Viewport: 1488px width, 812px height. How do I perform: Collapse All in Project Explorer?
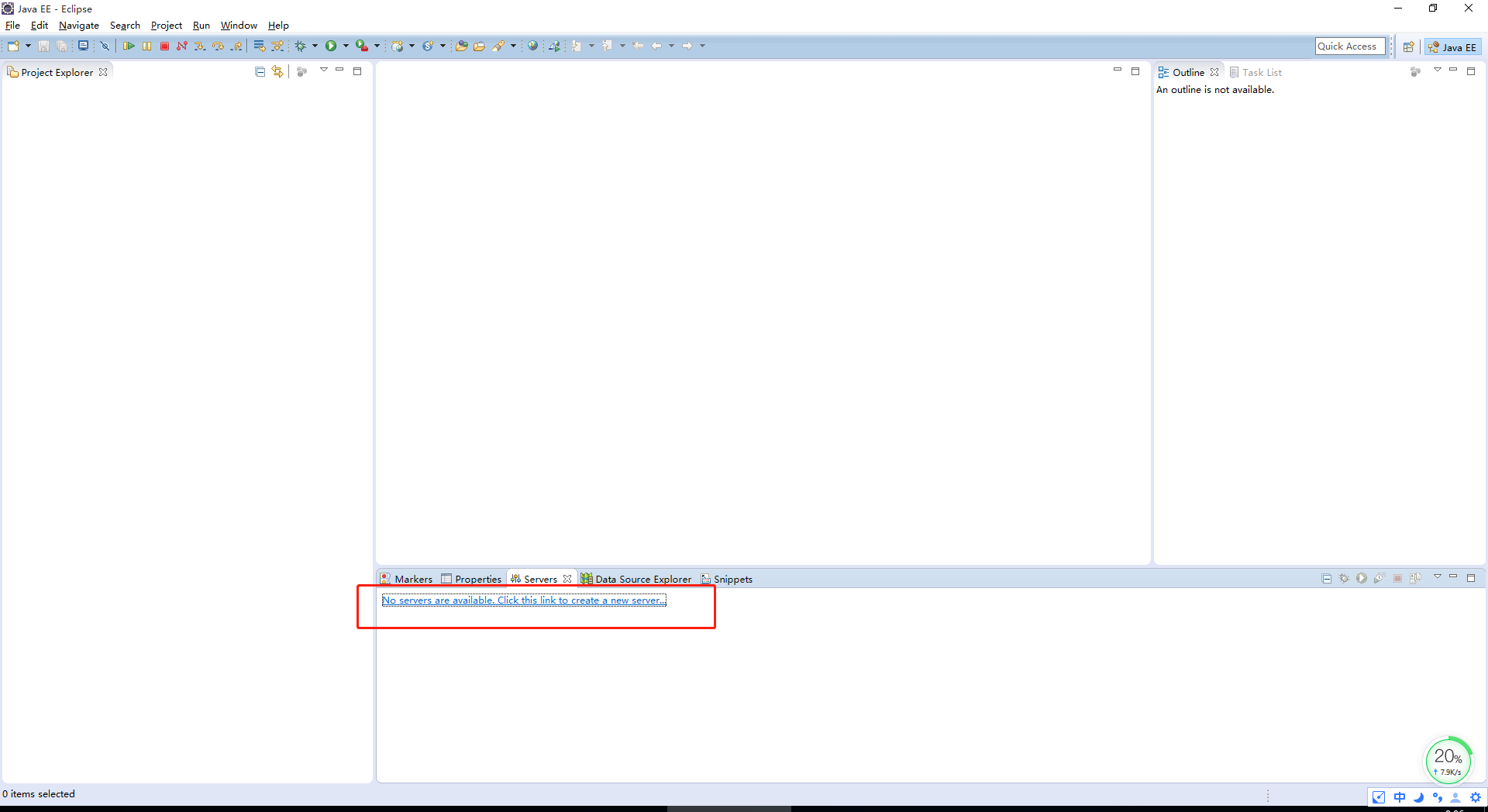(x=260, y=71)
